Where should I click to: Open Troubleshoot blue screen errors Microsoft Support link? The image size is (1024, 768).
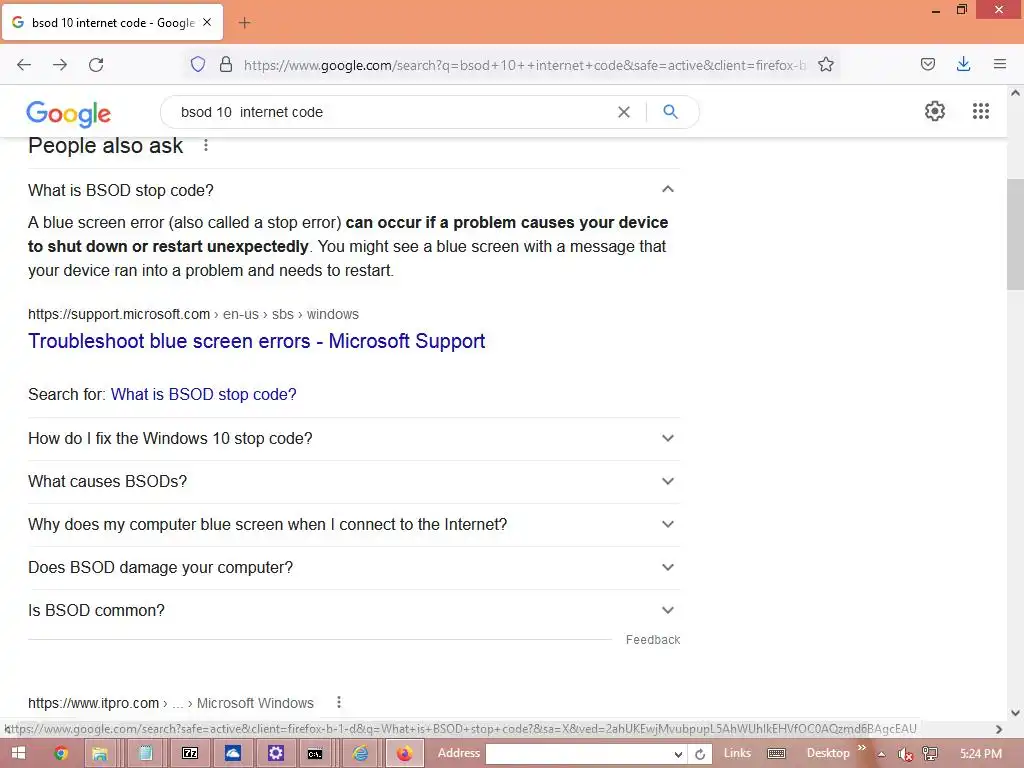[x=257, y=341]
